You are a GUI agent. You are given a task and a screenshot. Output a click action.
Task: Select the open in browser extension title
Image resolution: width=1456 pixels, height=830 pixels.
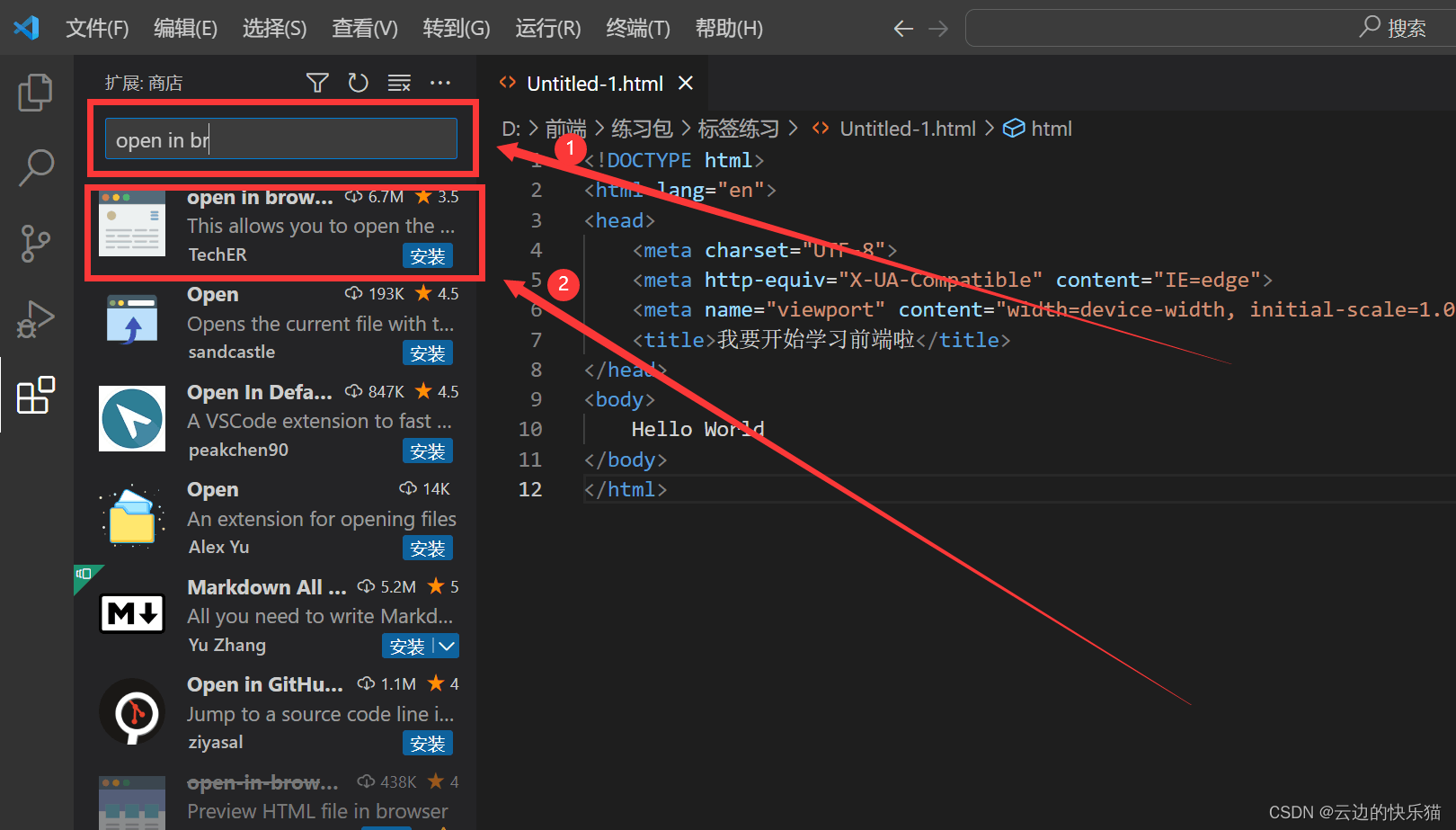point(260,197)
